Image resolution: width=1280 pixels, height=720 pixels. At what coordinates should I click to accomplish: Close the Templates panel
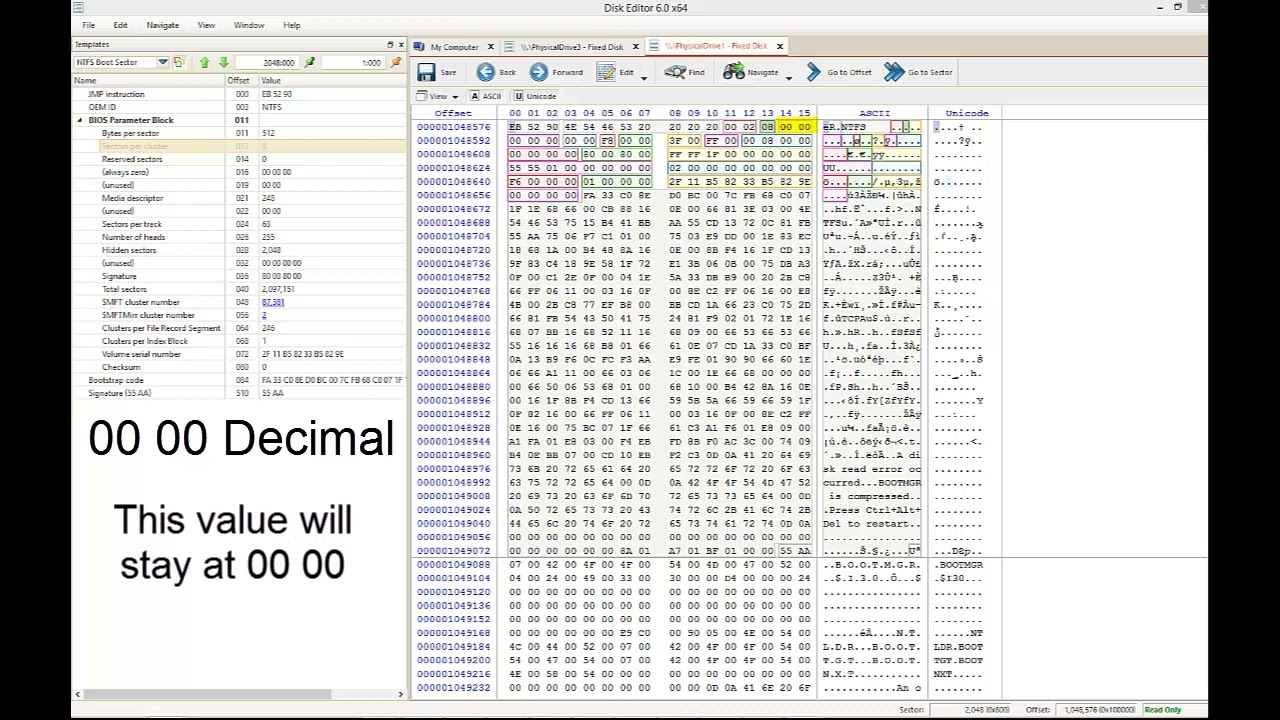(x=401, y=44)
